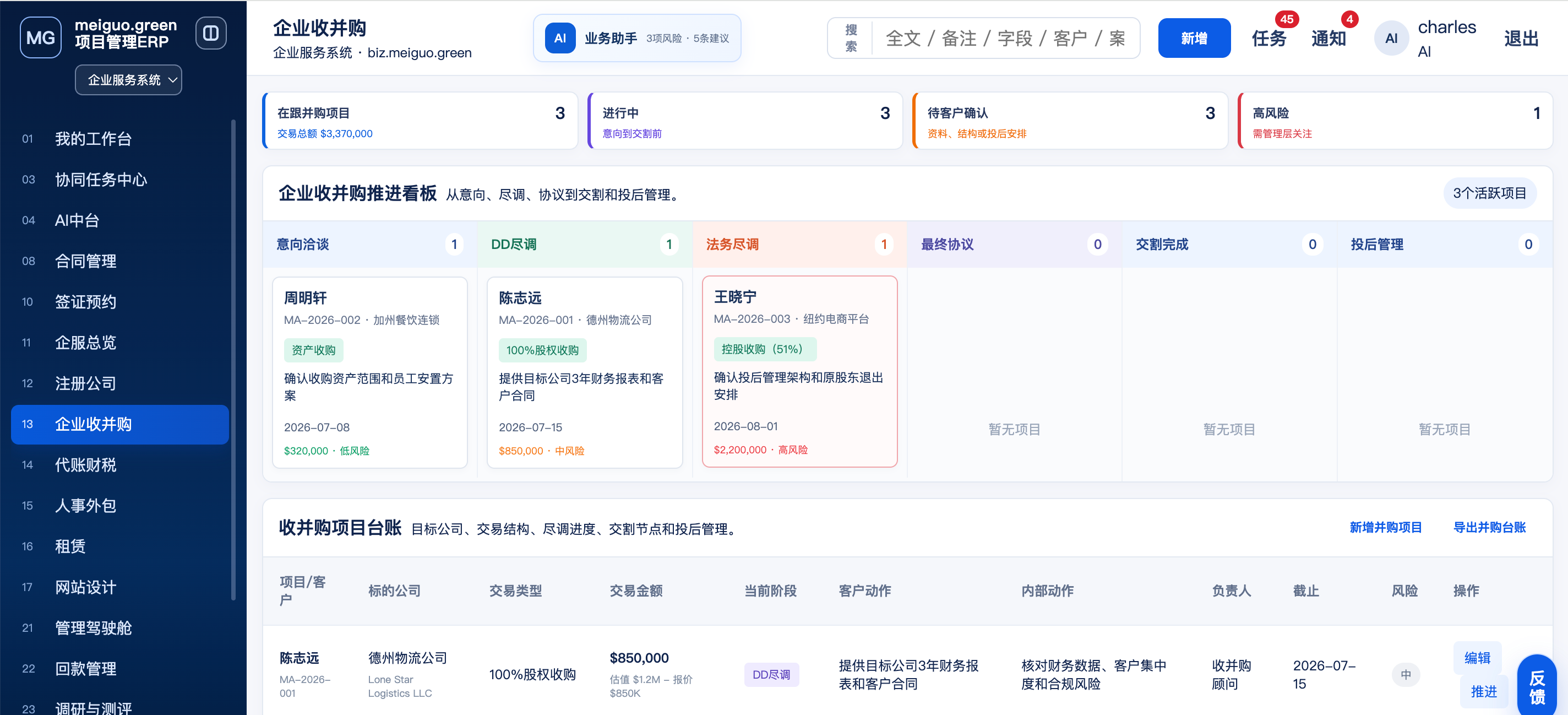Click $850,000 amount in table row
Image resolution: width=1568 pixels, height=715 pixels.
(x=639, y=658)
